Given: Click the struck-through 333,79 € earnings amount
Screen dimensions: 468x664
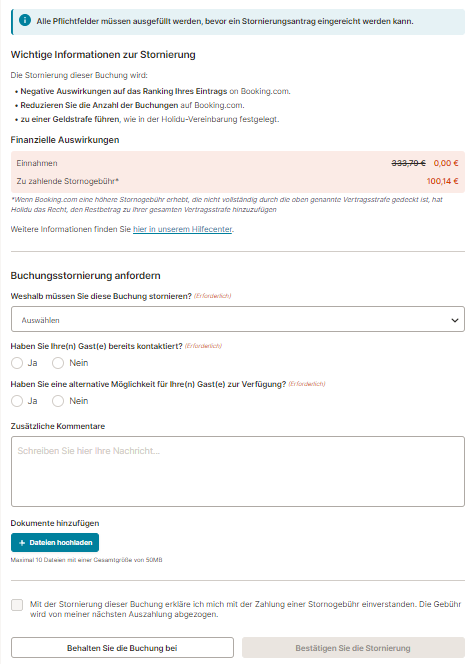Looking at the screenshot, I should point(408,163).
